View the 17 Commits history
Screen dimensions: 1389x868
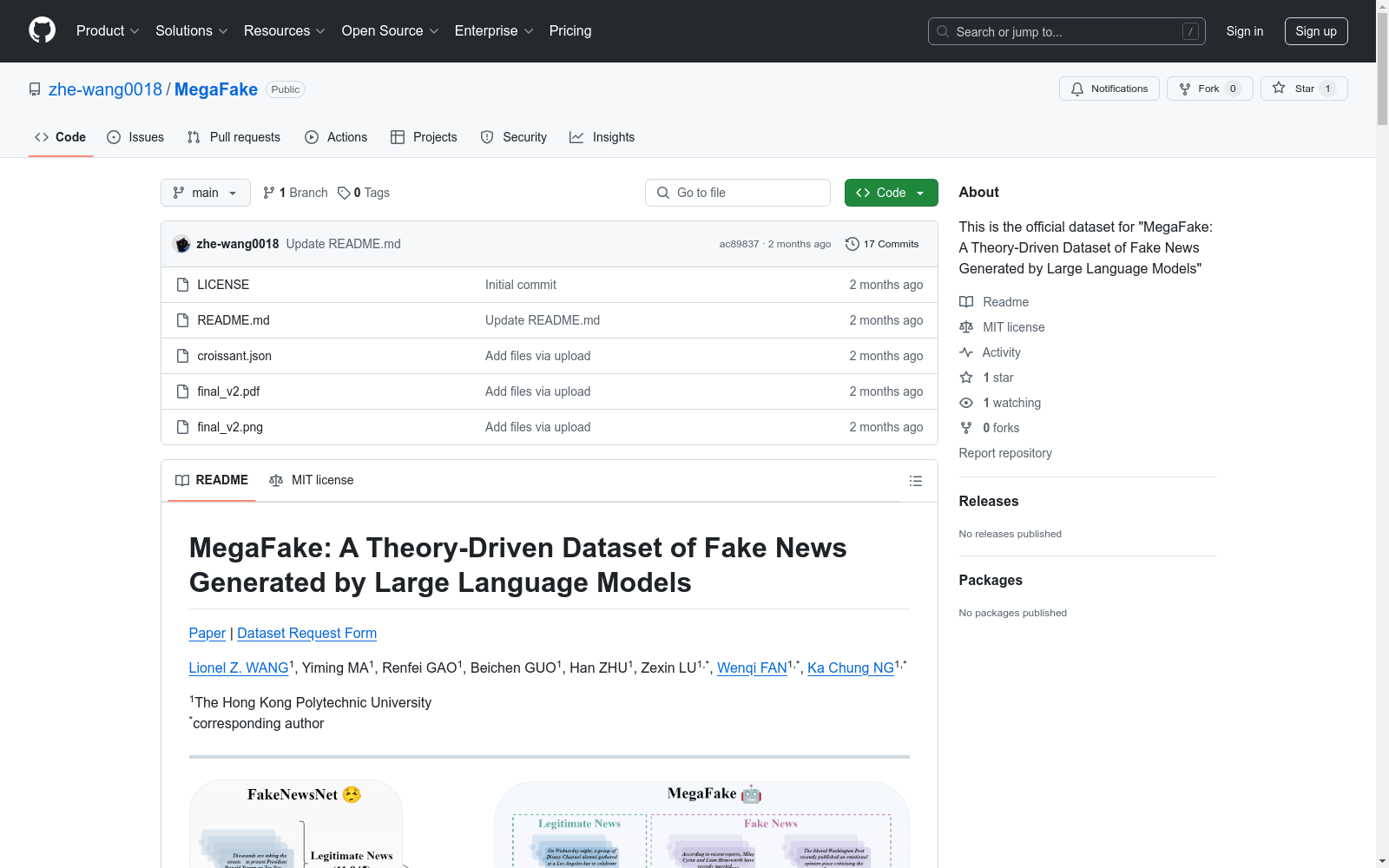tap(882, 244)
